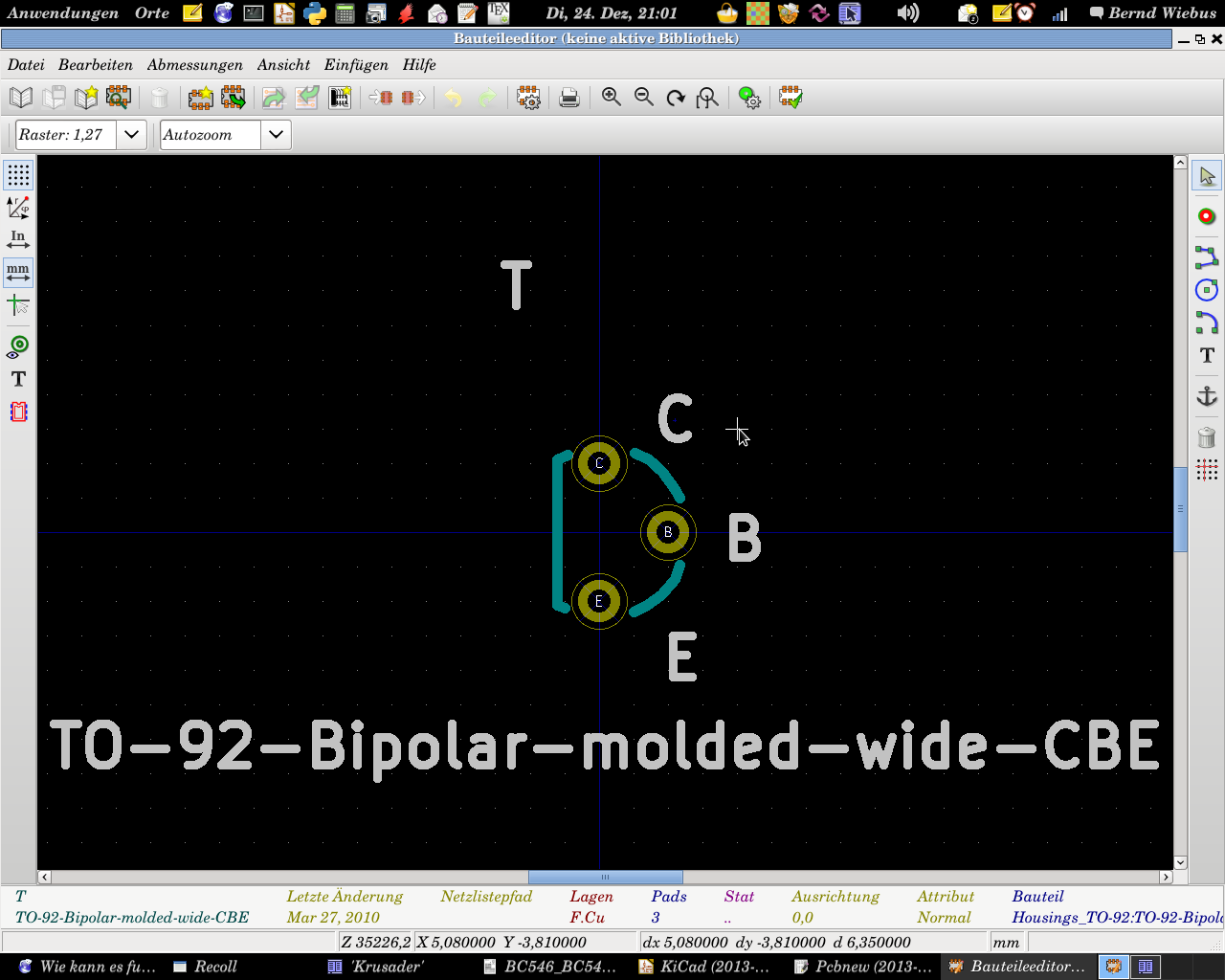The image size is (1225, 980).
Task: Open the Bearbeiten menu
Action: tap(96, 65)
